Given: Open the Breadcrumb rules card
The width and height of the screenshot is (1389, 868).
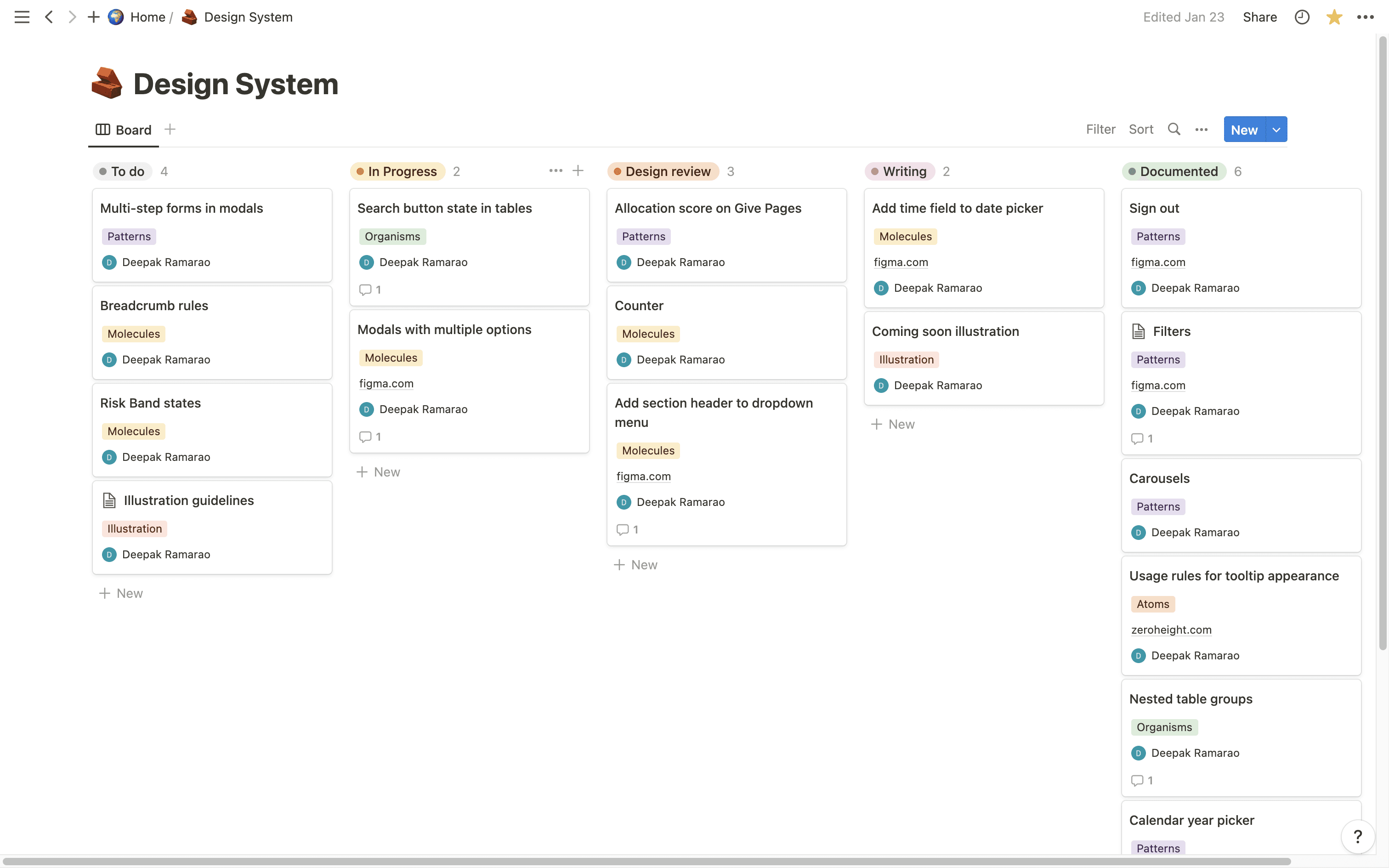Looking at the screenshot, I should [154, 306].
